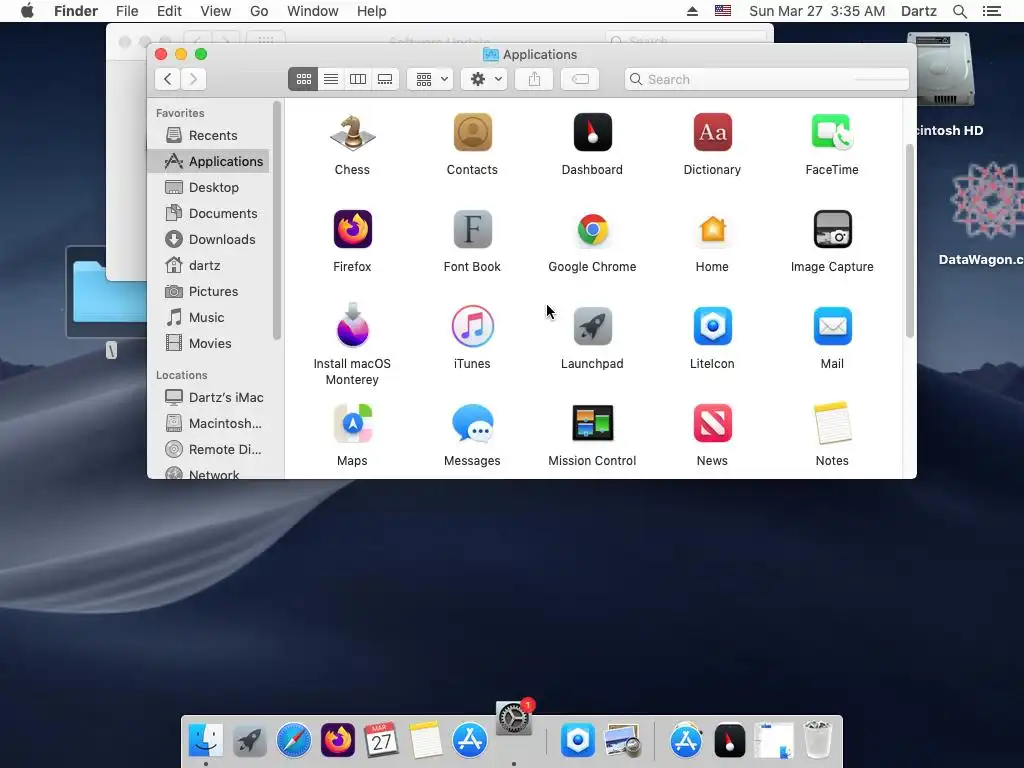Open Notification Center menu bar icon
This screenshot has width=1024, height=768.
pyautogui.click(x=991, y=11)
